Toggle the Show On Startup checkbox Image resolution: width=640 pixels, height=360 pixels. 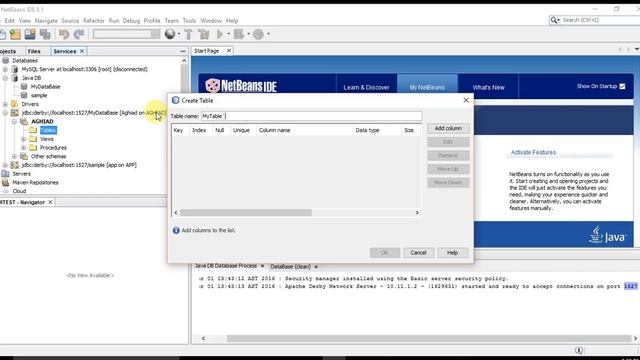[x=622, y=87]
